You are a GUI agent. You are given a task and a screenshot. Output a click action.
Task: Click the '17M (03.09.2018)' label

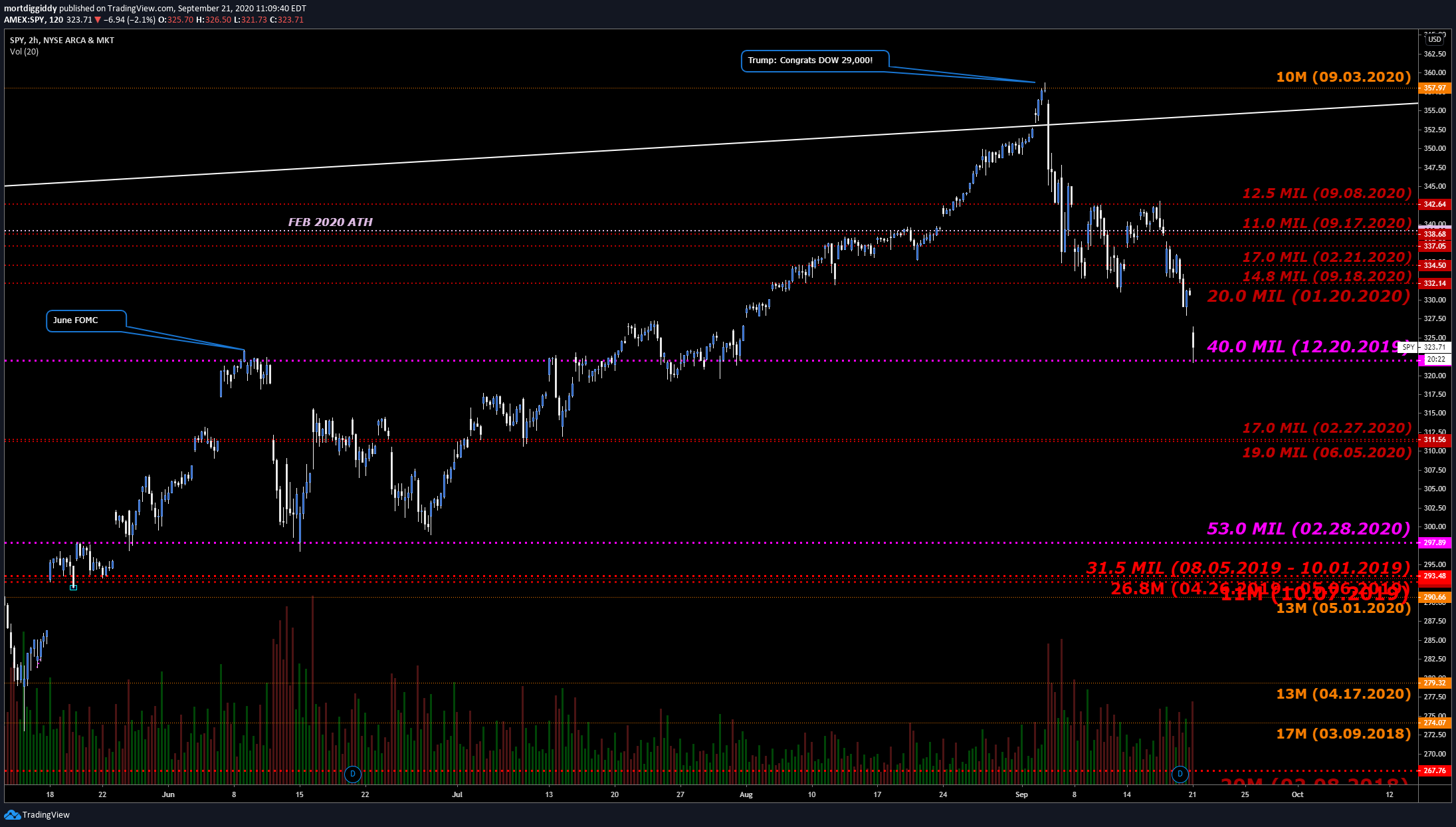(x=1343, y=734)
